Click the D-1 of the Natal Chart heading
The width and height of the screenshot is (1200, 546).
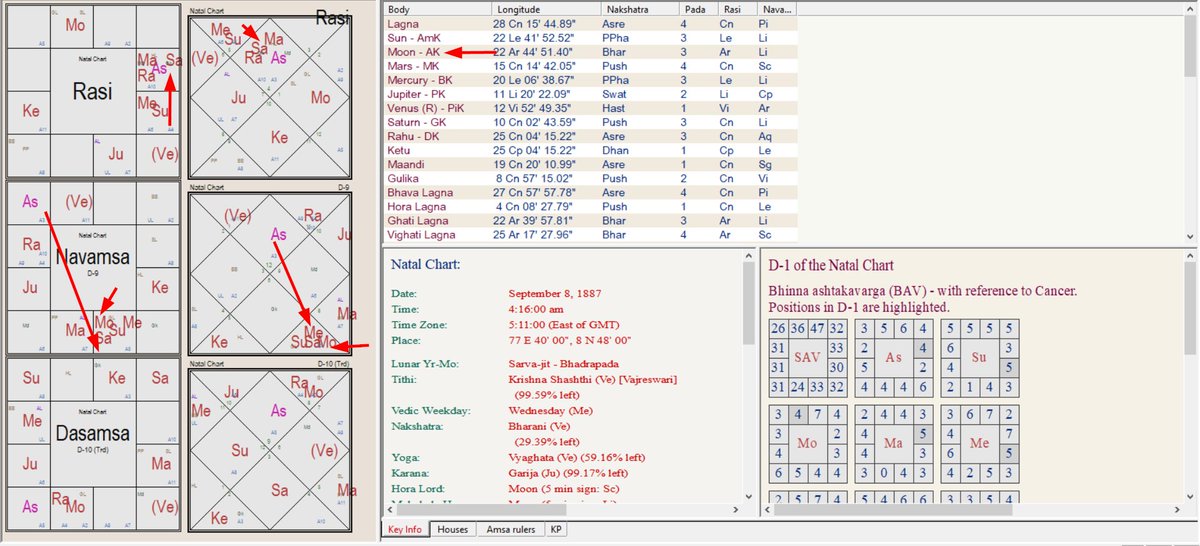pos(831,265)
